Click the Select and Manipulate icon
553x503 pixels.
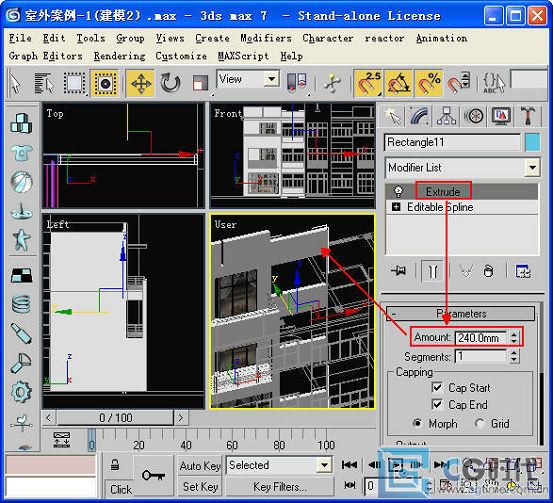tap(332, 84)
